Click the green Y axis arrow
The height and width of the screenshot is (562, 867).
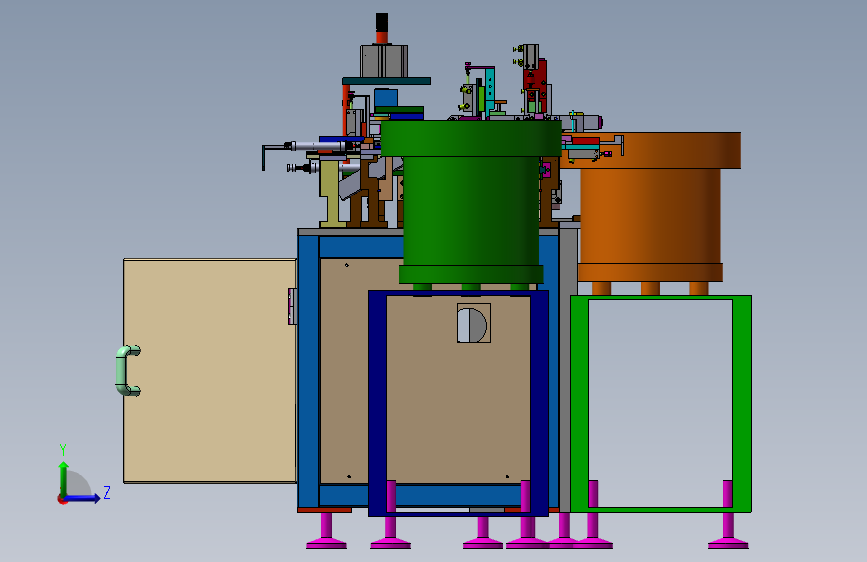(64, 478)
